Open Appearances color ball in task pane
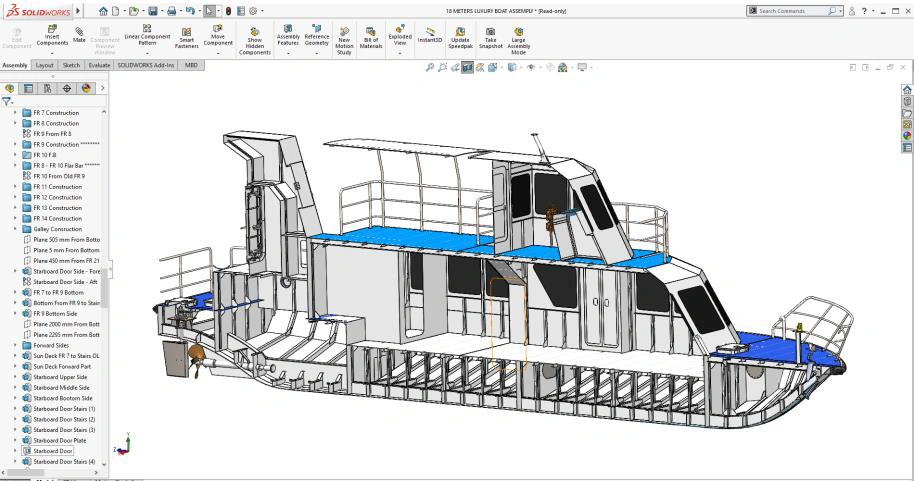The image size is (914, 481). point(907,136)
